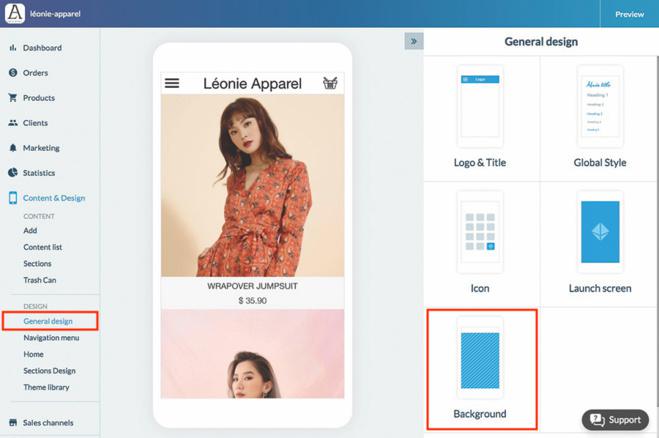This screenshot has width=659, height=438.
Task: Click the Clients people icon
Action: click(x=13, y=123)
